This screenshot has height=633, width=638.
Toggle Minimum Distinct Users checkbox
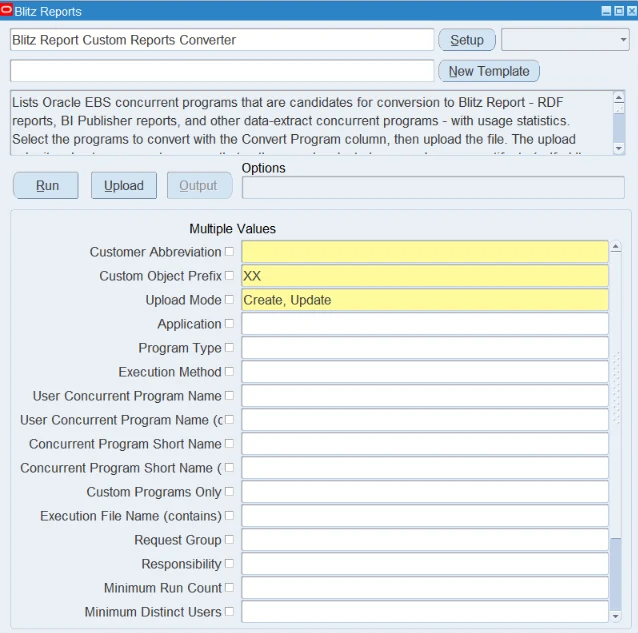click(x=229, y=611)
